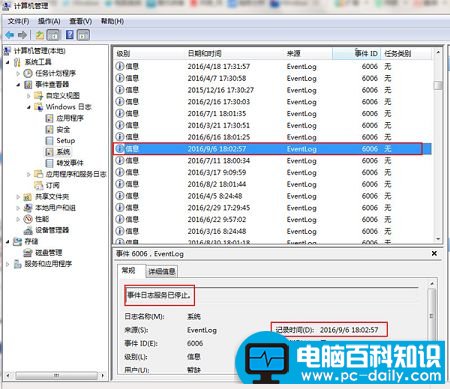Viewport: 450px width, 389px height.
Task: Click the tree pane scroll right arrow
Action: click(x=103, y=376)
